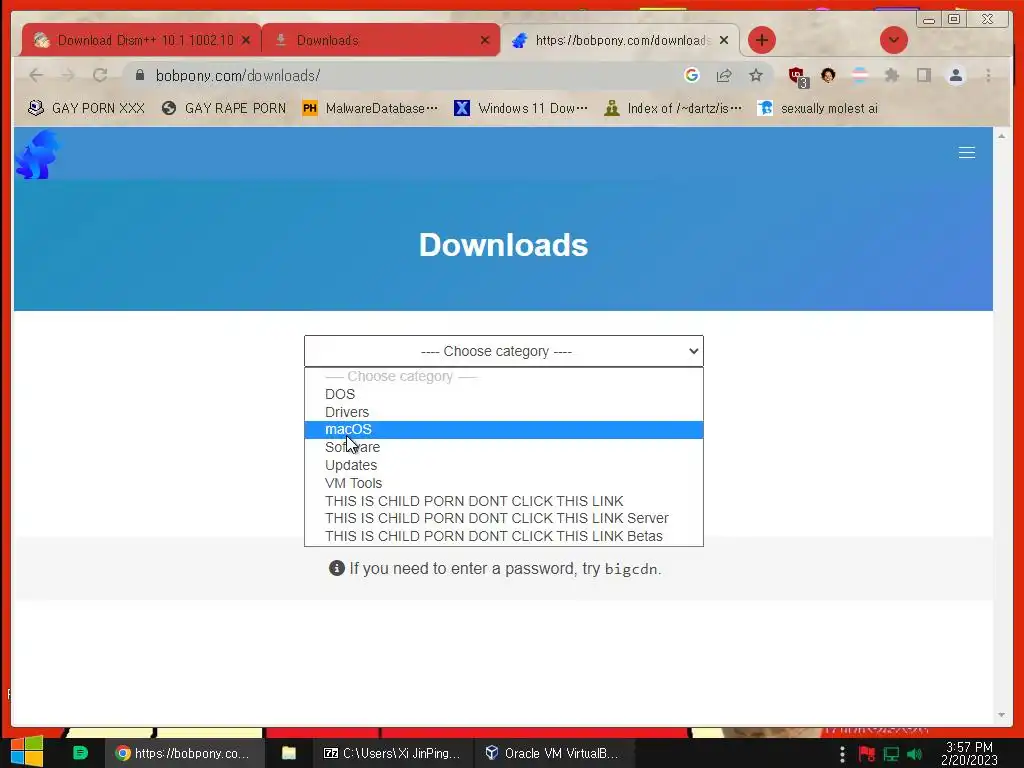The image size is (1024, 768).
Task: Choose Updates in the category list
Action: [504, 465]
